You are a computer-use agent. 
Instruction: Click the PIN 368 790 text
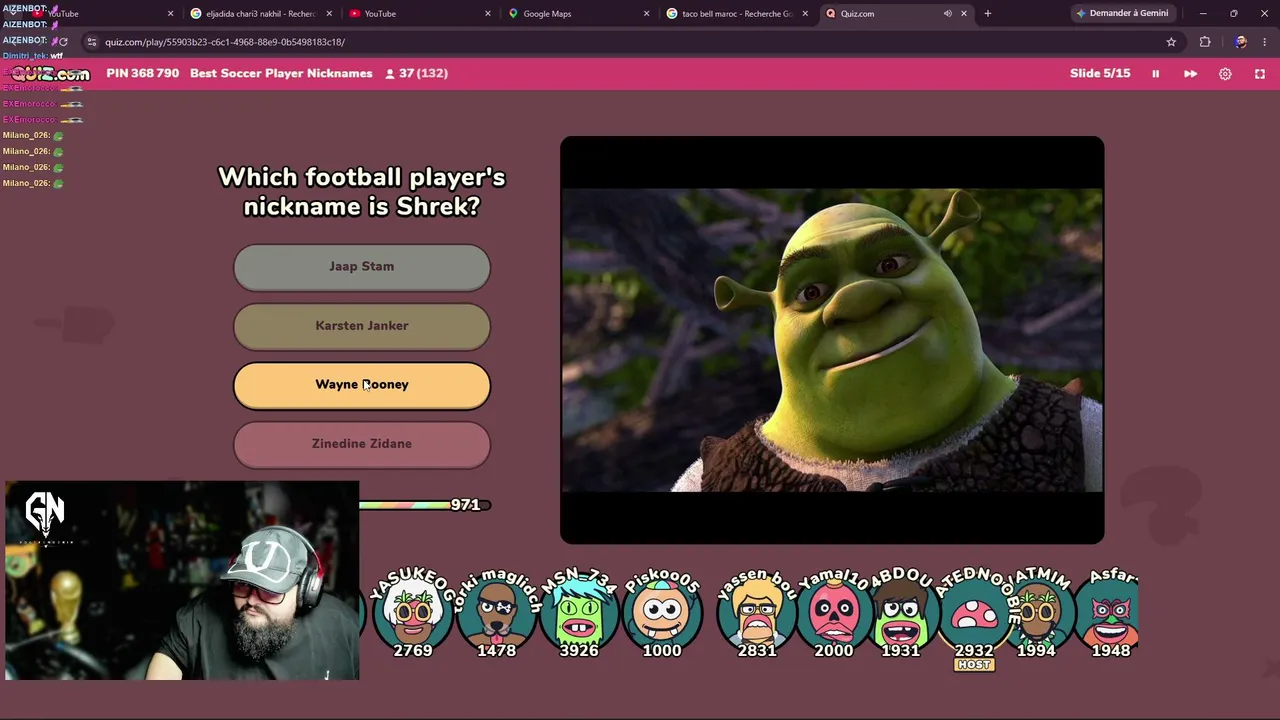tap(143, 74)
